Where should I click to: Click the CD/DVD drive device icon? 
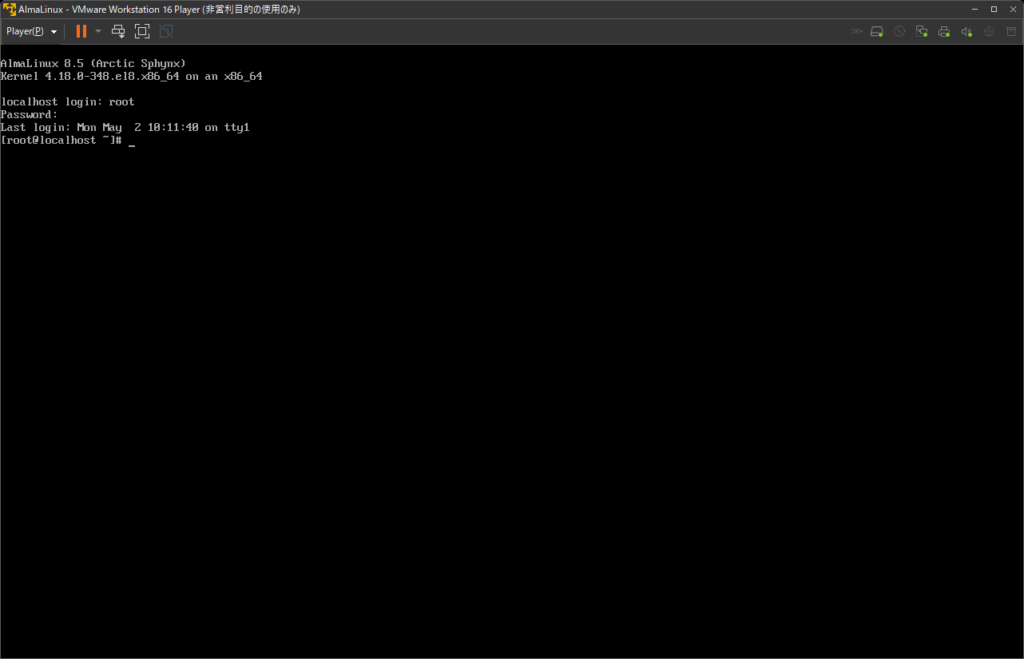tap(899, 31)
